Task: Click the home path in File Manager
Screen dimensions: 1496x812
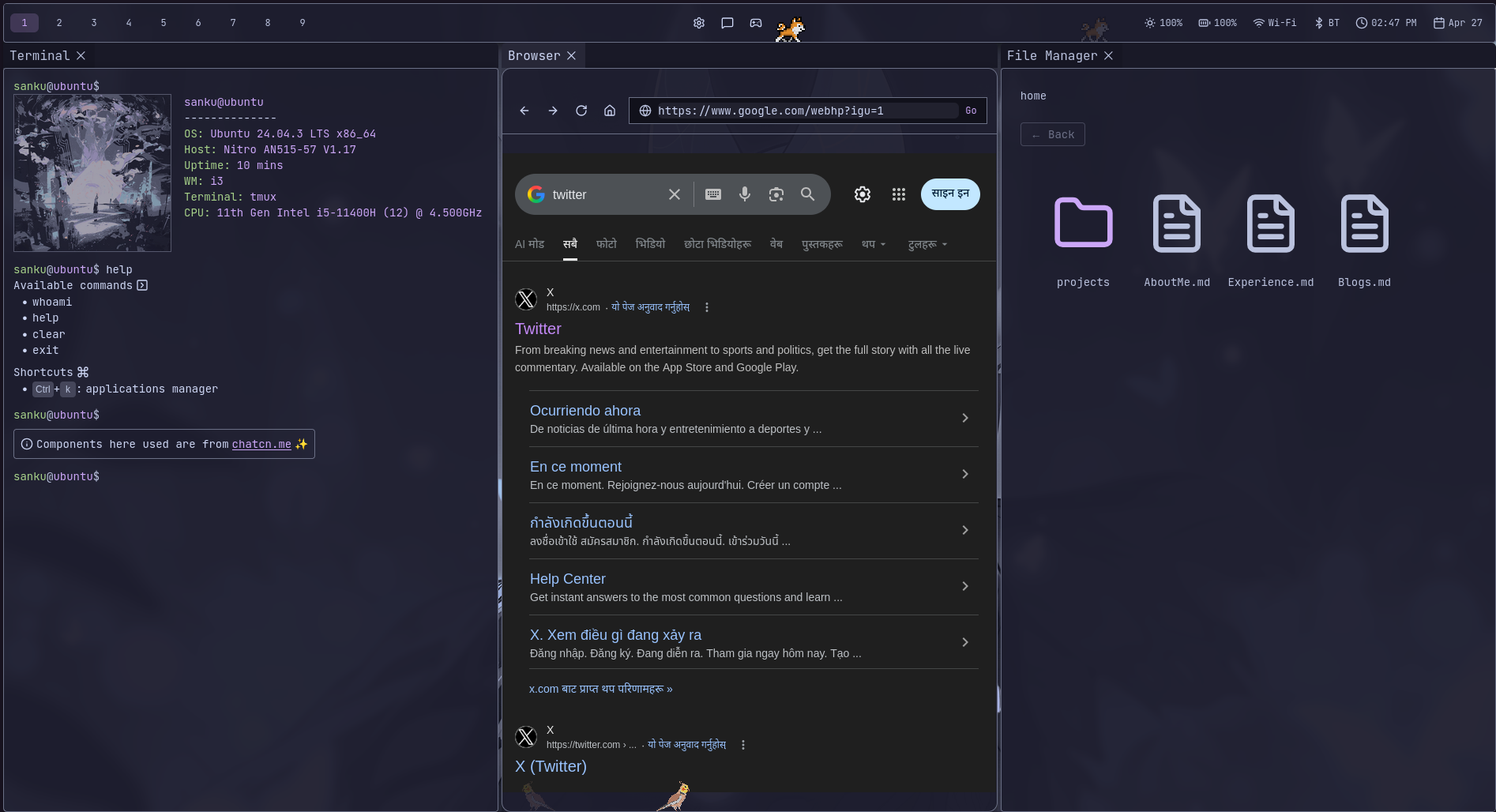Action: [1033, 96]
